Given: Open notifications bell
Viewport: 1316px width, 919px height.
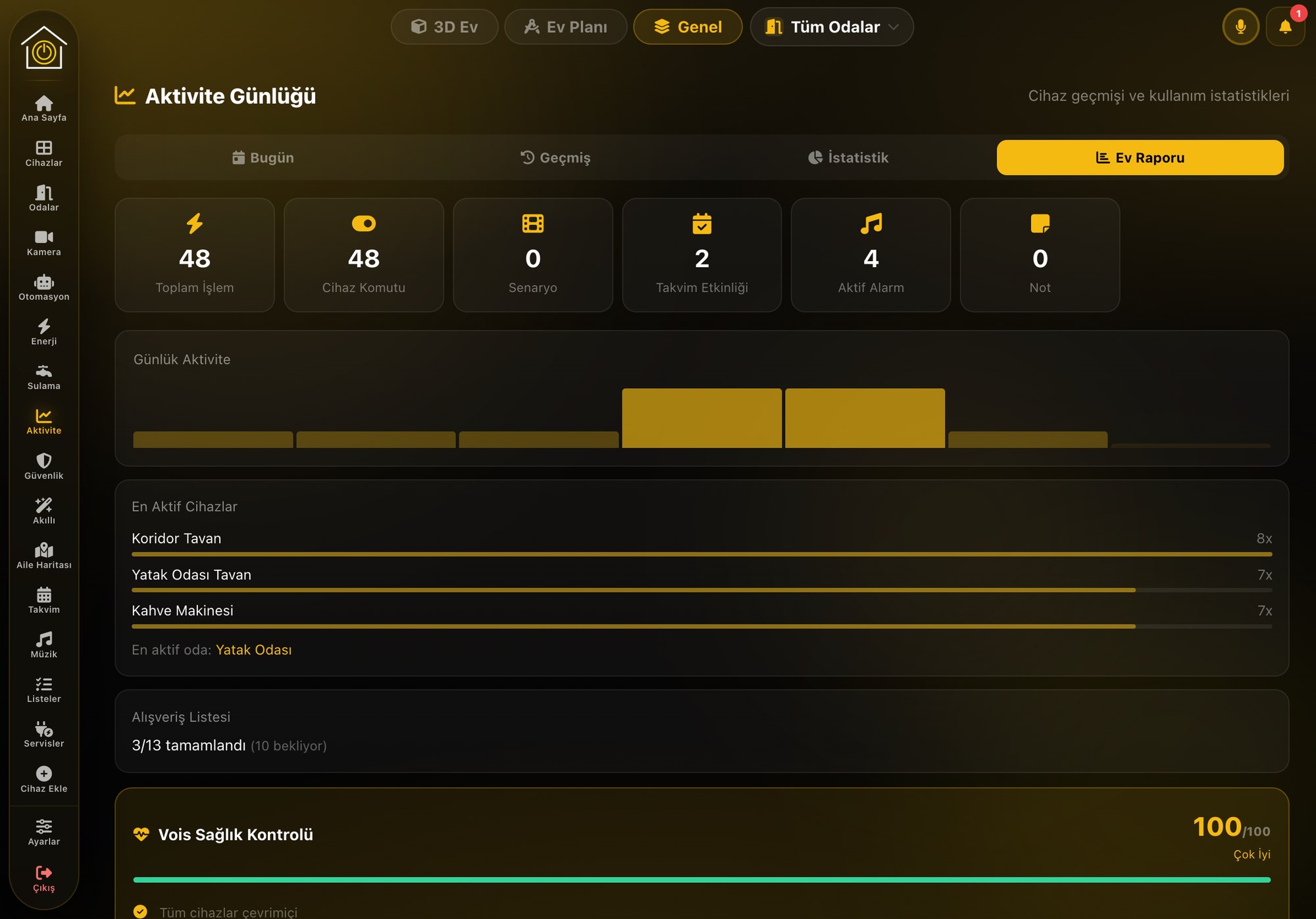Looking at the screenshot, I should click(1285, 27).
